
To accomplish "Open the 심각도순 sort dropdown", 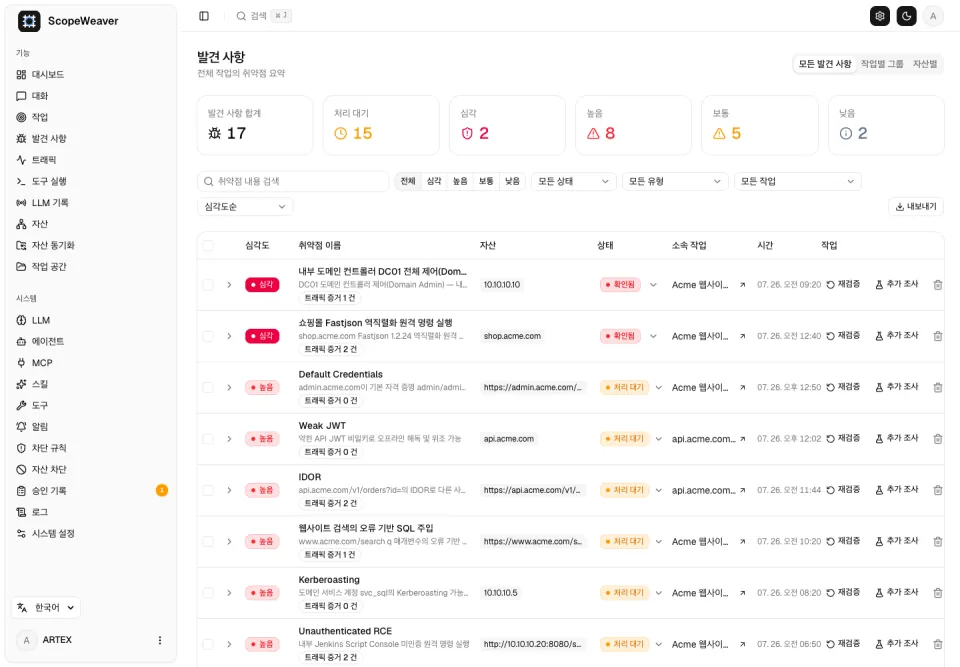I will [245, 207].
